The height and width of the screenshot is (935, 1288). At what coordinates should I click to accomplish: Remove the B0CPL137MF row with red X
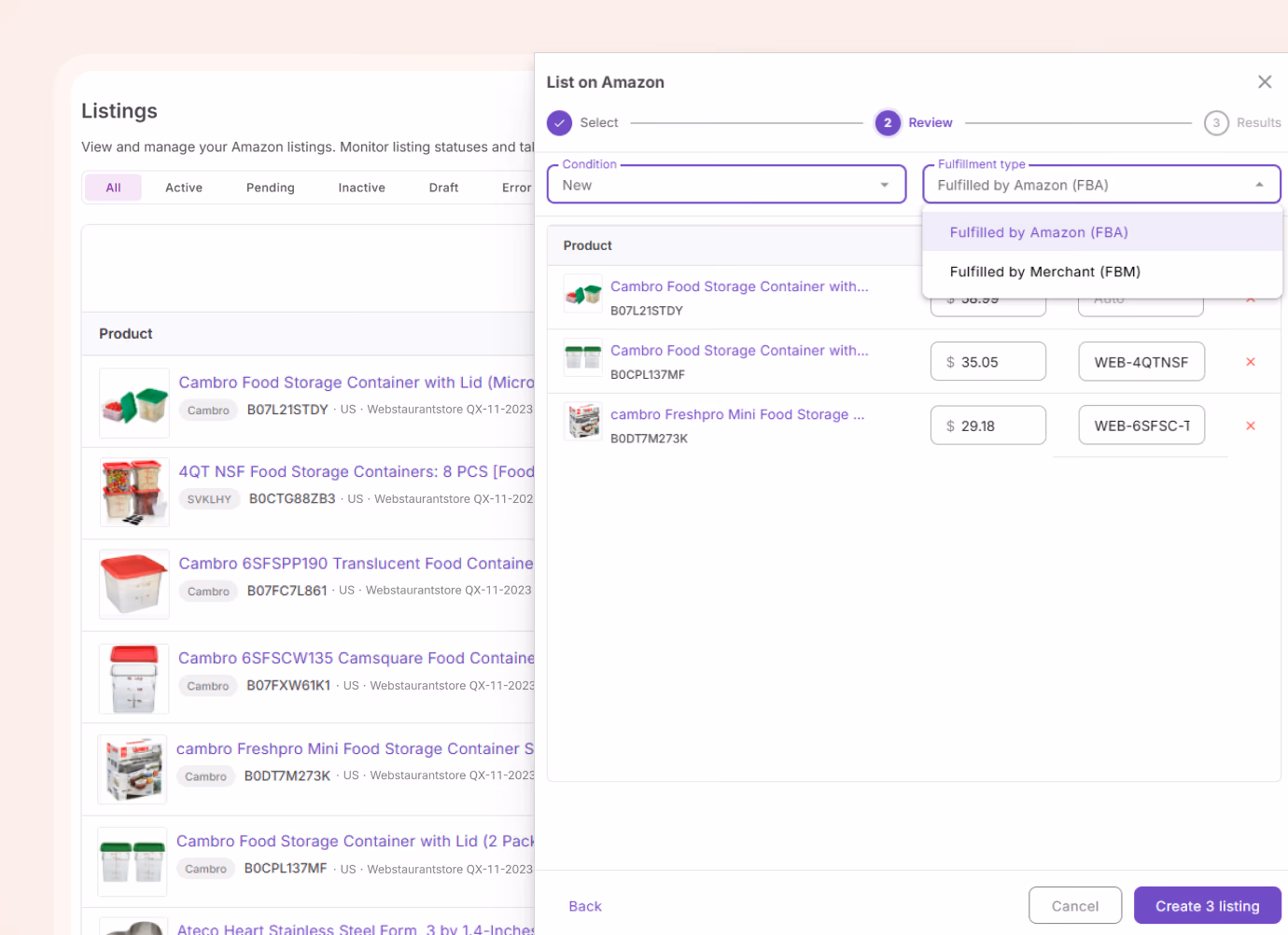coord(1251,362)
